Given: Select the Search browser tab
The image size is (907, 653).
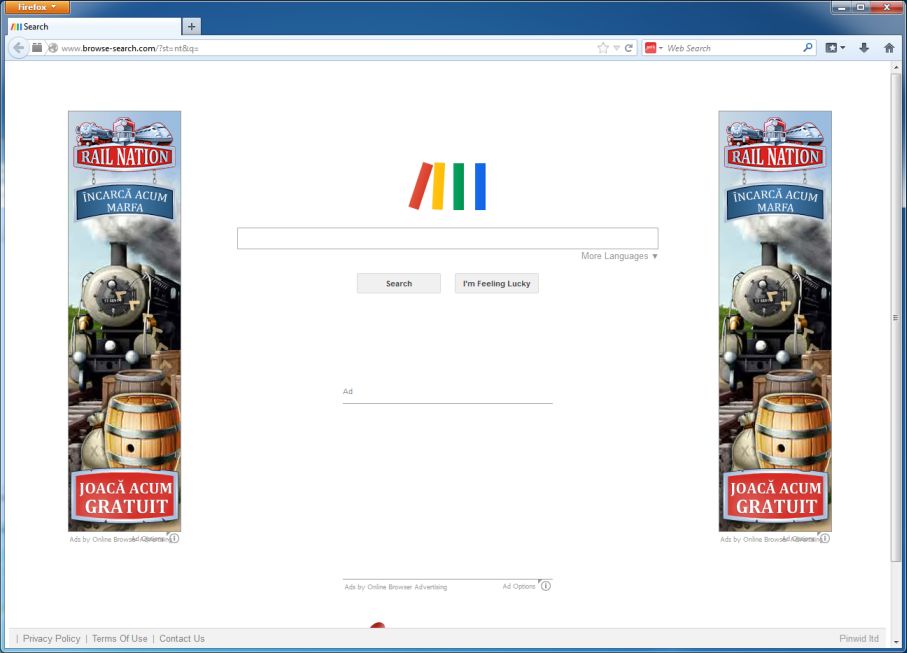Looking at the screenshot, I should coord(94,27).
